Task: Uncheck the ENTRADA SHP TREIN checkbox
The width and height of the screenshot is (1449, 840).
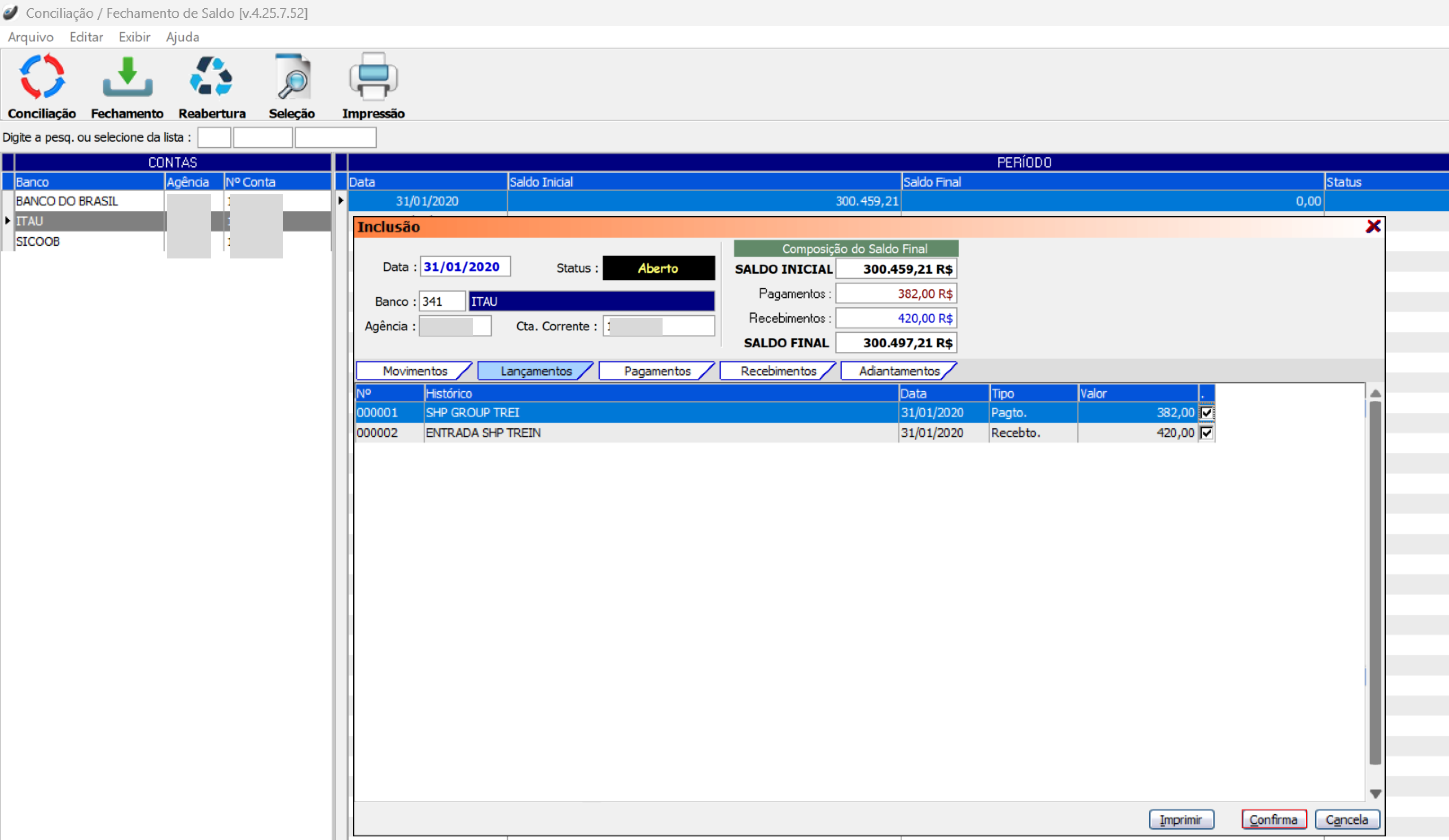Action: tap(1206, 433)
